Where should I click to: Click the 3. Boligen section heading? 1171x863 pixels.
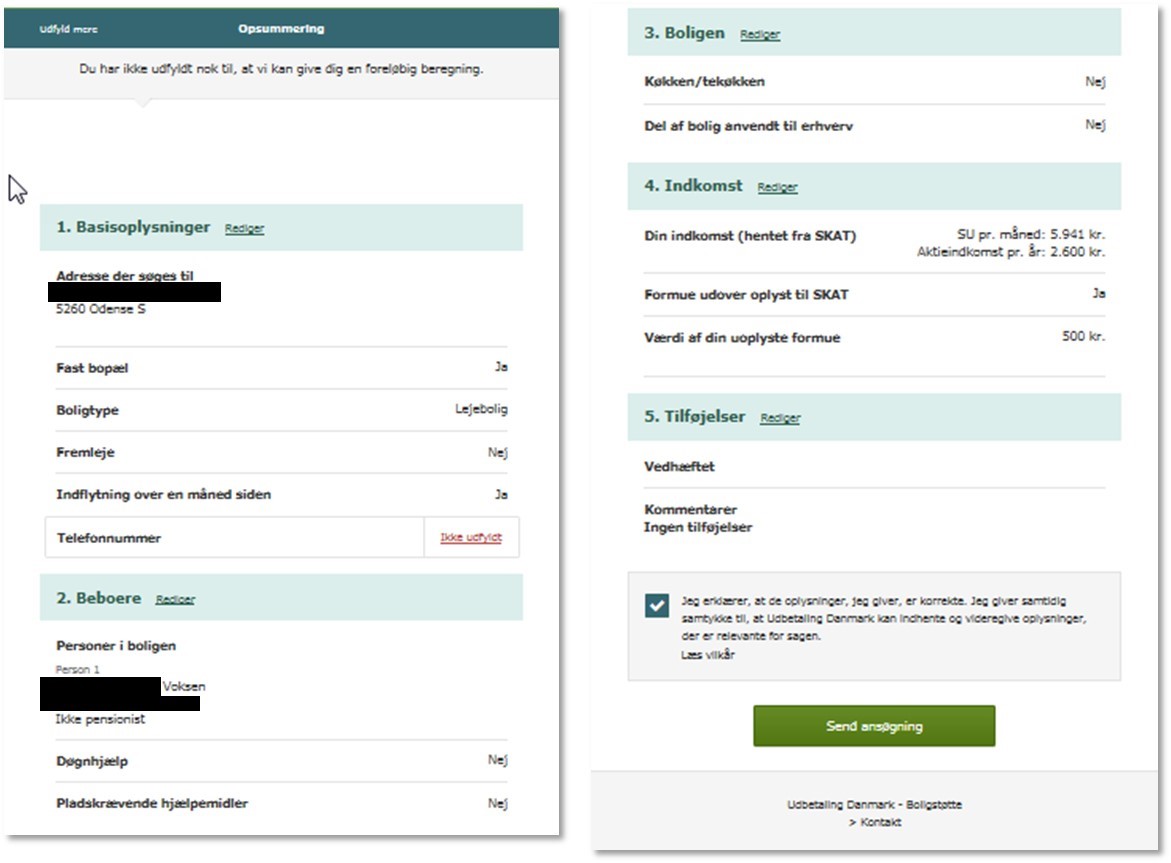click(x=684, y=33)
